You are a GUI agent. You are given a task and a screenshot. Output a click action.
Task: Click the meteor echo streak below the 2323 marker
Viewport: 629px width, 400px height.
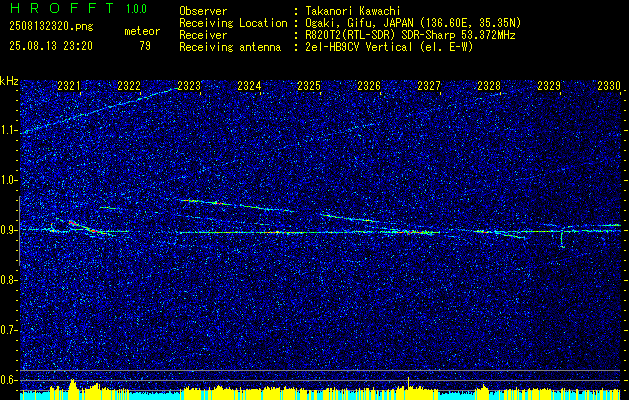click(239, 205)
